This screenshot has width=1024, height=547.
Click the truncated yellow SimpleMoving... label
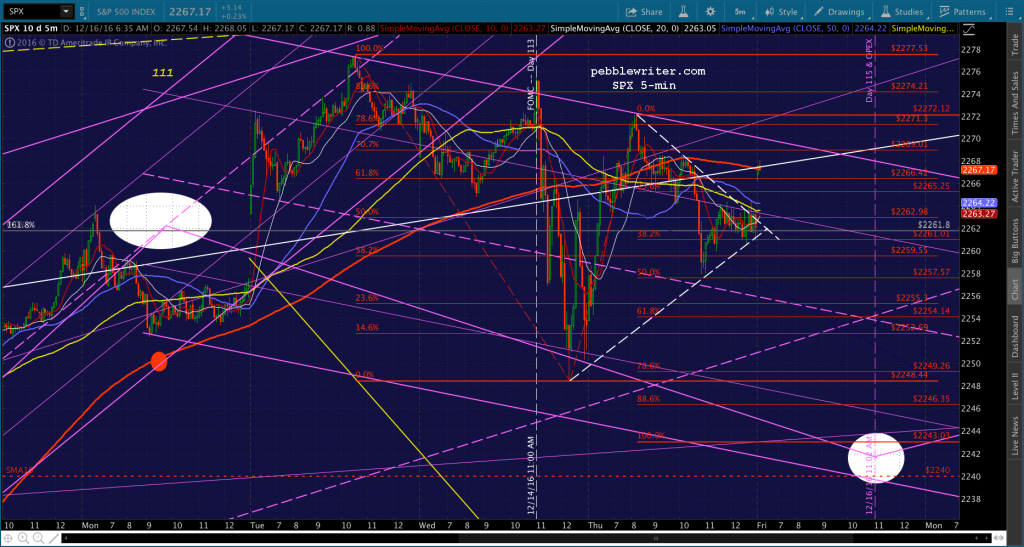[925, 29]
